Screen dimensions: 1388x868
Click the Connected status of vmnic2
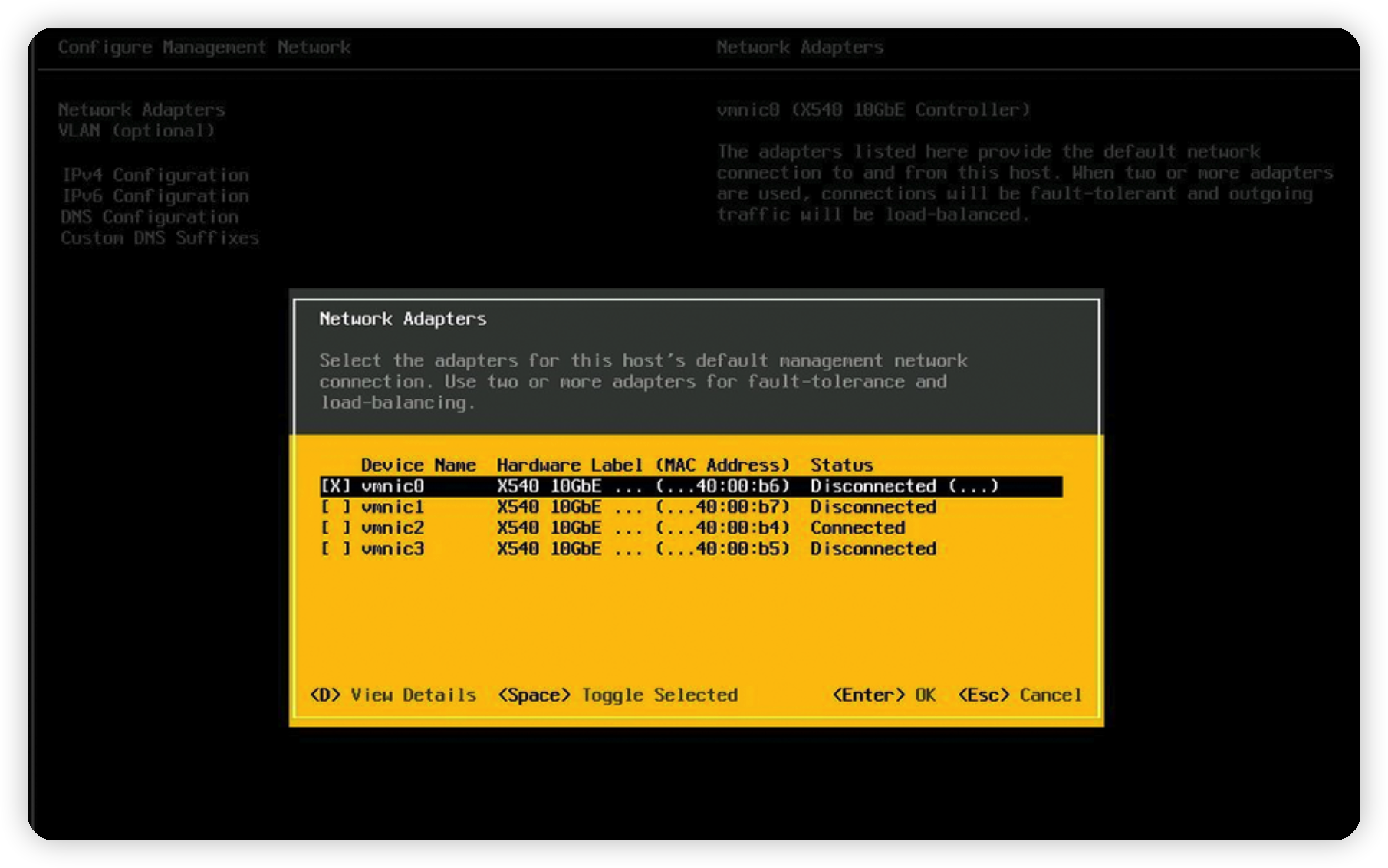(858, 528)
